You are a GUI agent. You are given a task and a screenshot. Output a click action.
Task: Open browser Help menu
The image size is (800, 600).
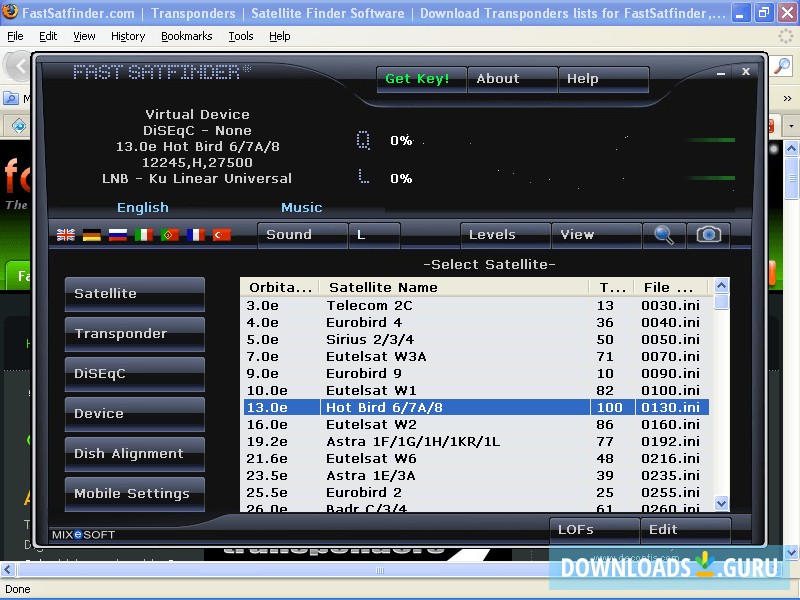click(x=280, y=36)
